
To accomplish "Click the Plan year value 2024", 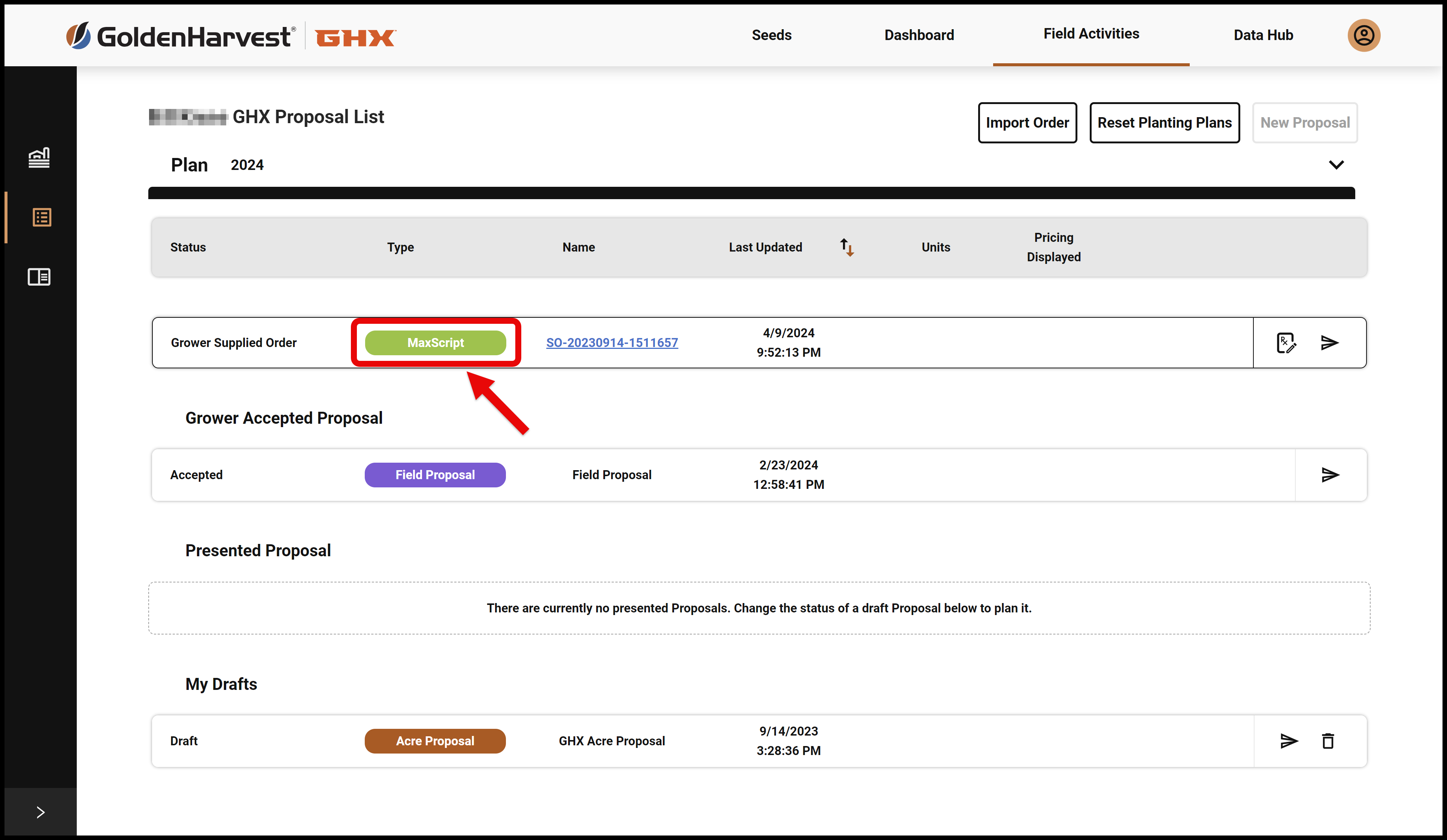I will (x=247, y=165).
